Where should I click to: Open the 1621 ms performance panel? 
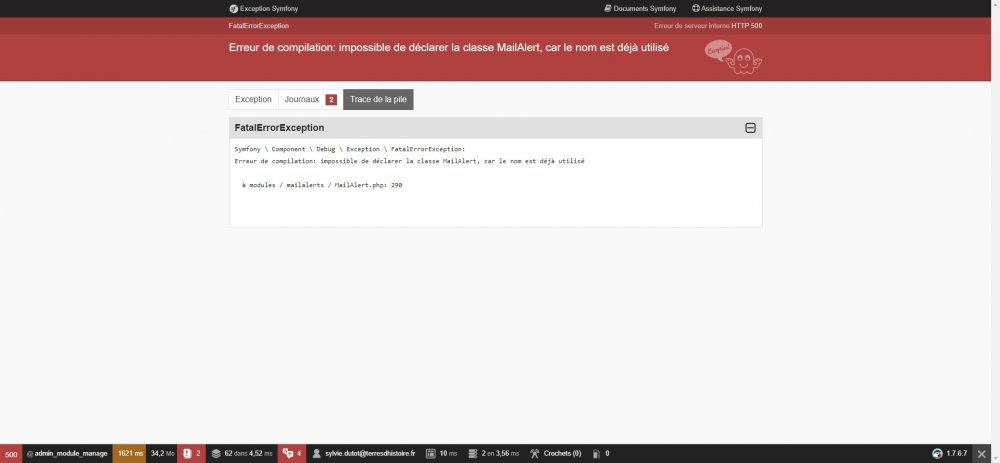[129, 453]
